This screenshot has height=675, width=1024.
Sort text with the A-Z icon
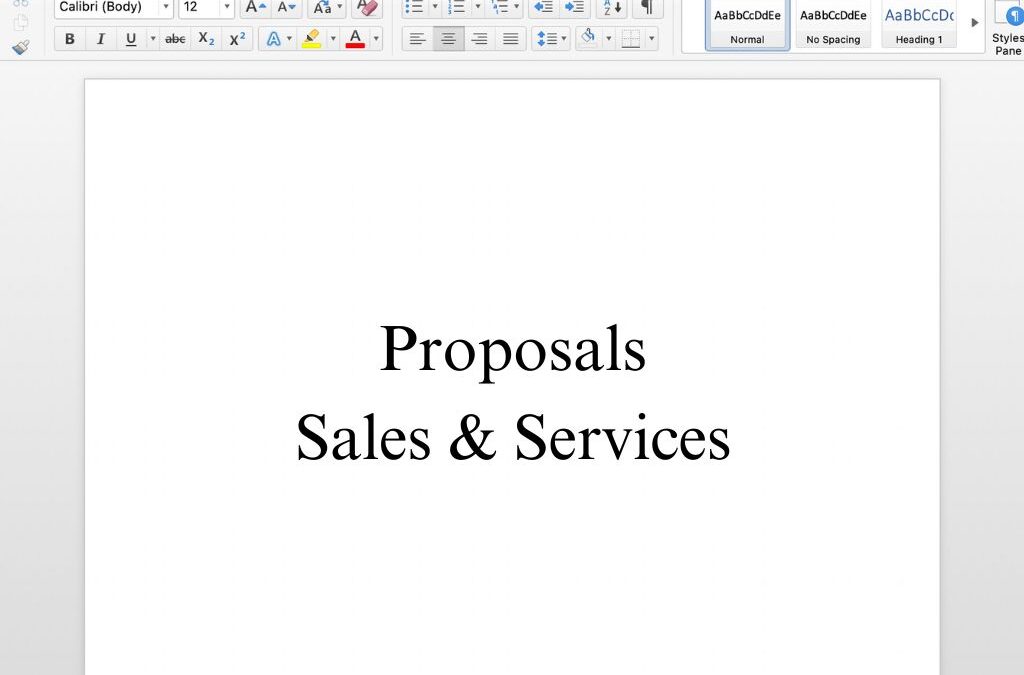(x=612, y=8)
